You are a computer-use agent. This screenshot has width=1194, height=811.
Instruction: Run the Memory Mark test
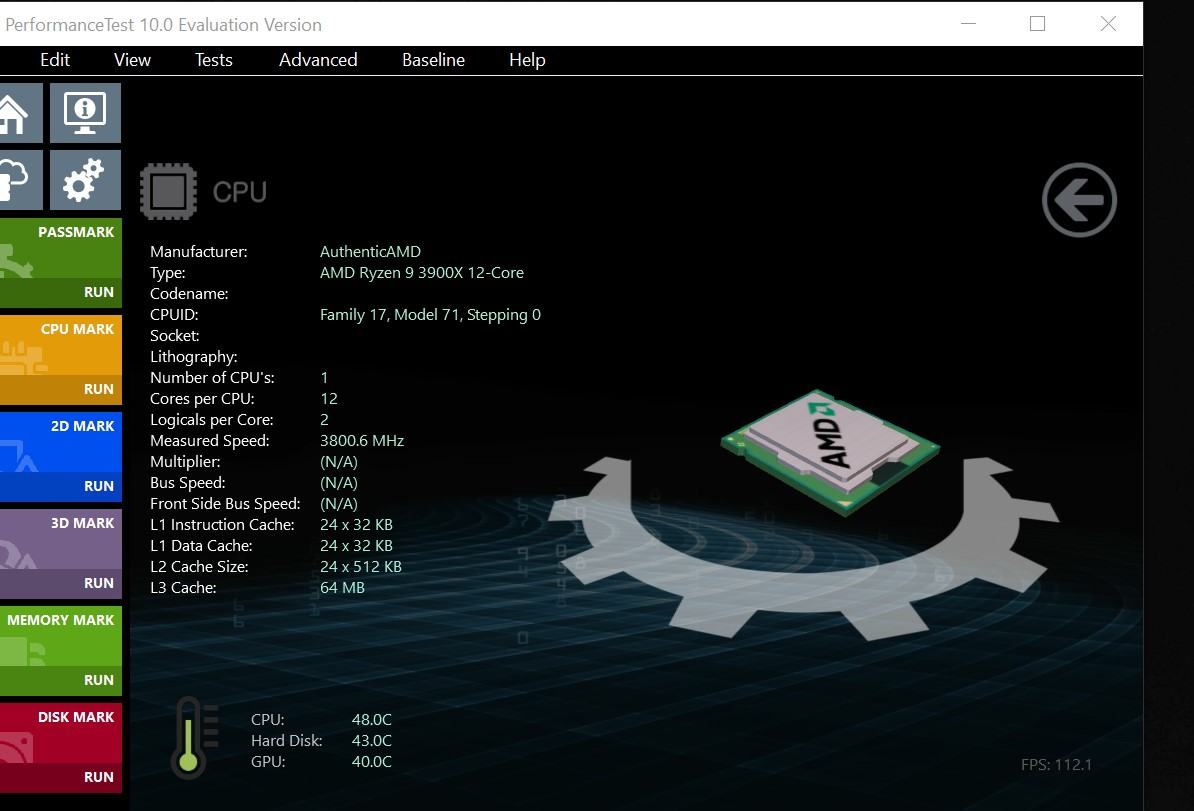61,680
